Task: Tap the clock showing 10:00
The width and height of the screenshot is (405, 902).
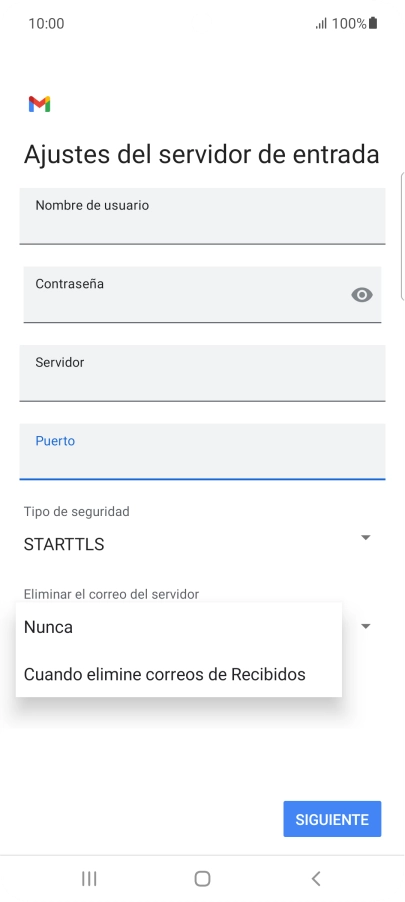Action: [46, 24]
